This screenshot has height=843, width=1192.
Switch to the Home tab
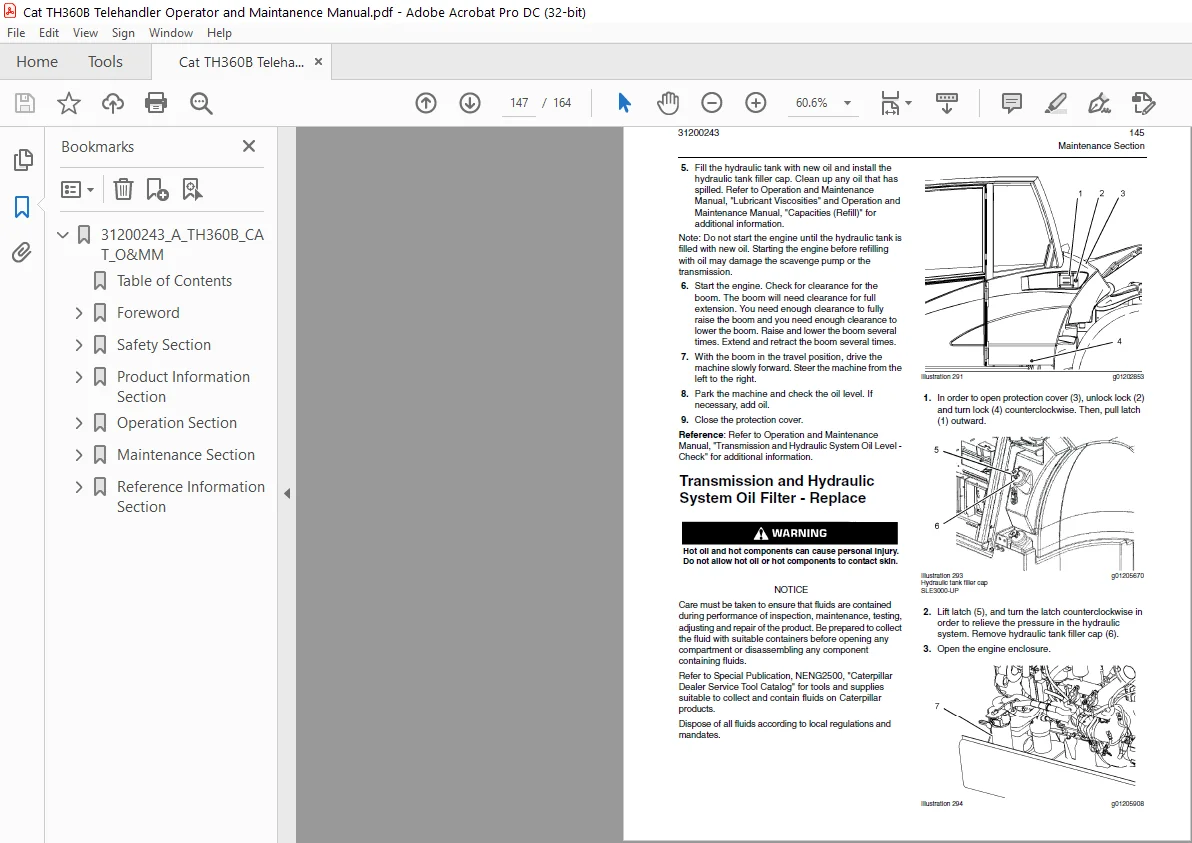(x=36, y=62)
